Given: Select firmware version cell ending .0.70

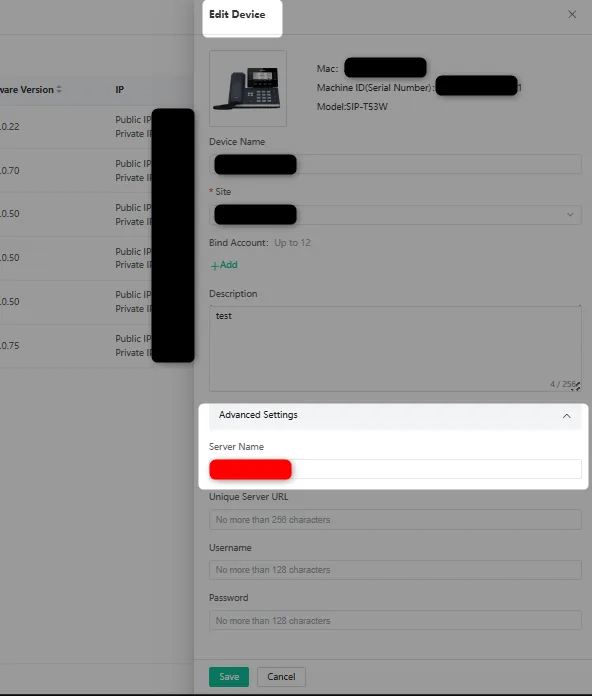Looking at the screenshot, I should tap(10, 170).
